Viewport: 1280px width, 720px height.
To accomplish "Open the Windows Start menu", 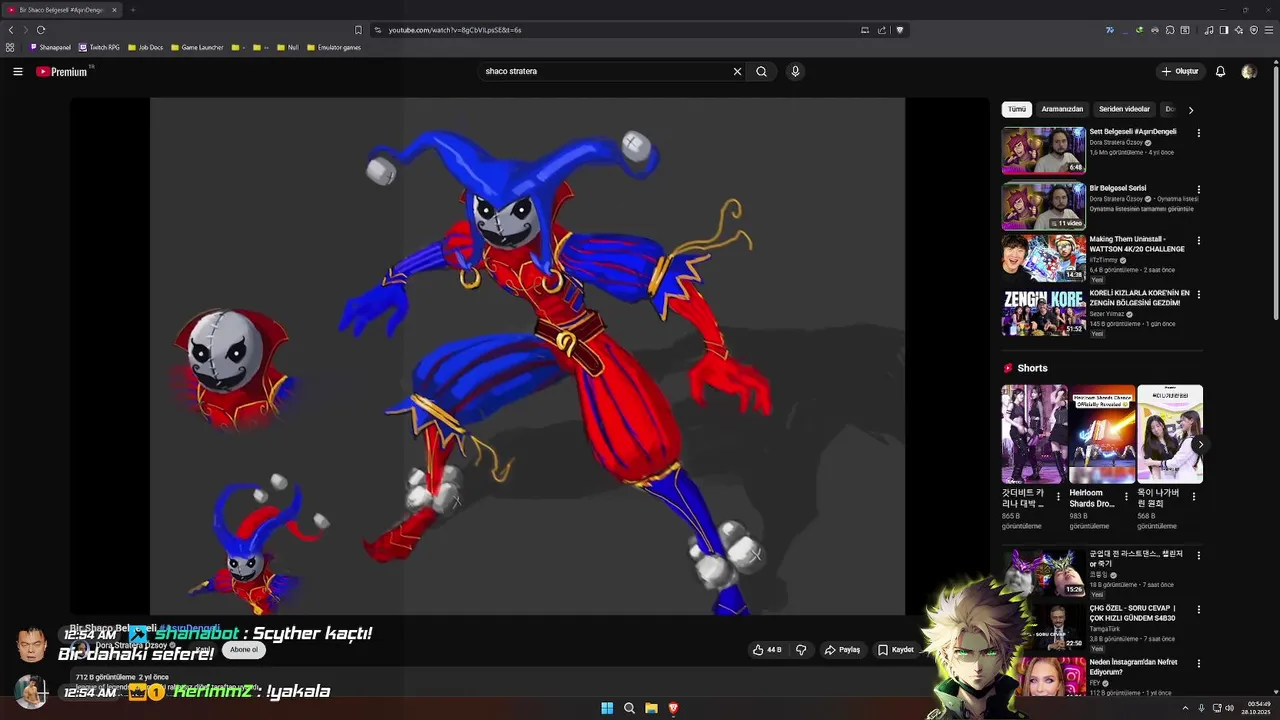I will pos(607,708).
